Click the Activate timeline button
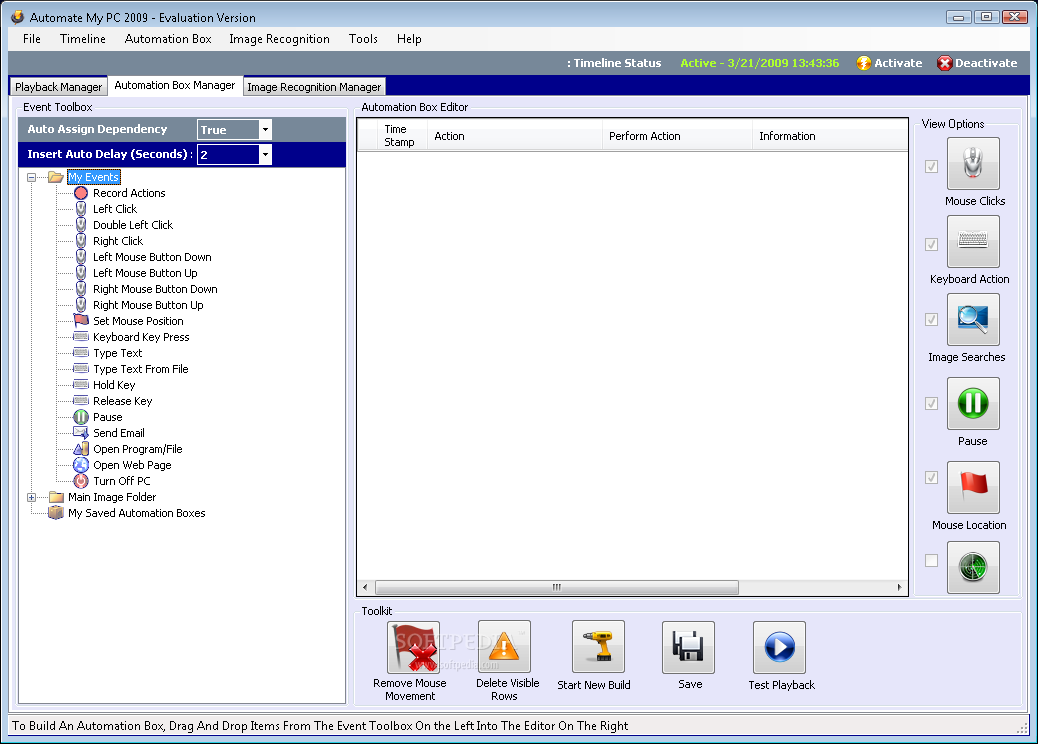 [x=889, y=63]
